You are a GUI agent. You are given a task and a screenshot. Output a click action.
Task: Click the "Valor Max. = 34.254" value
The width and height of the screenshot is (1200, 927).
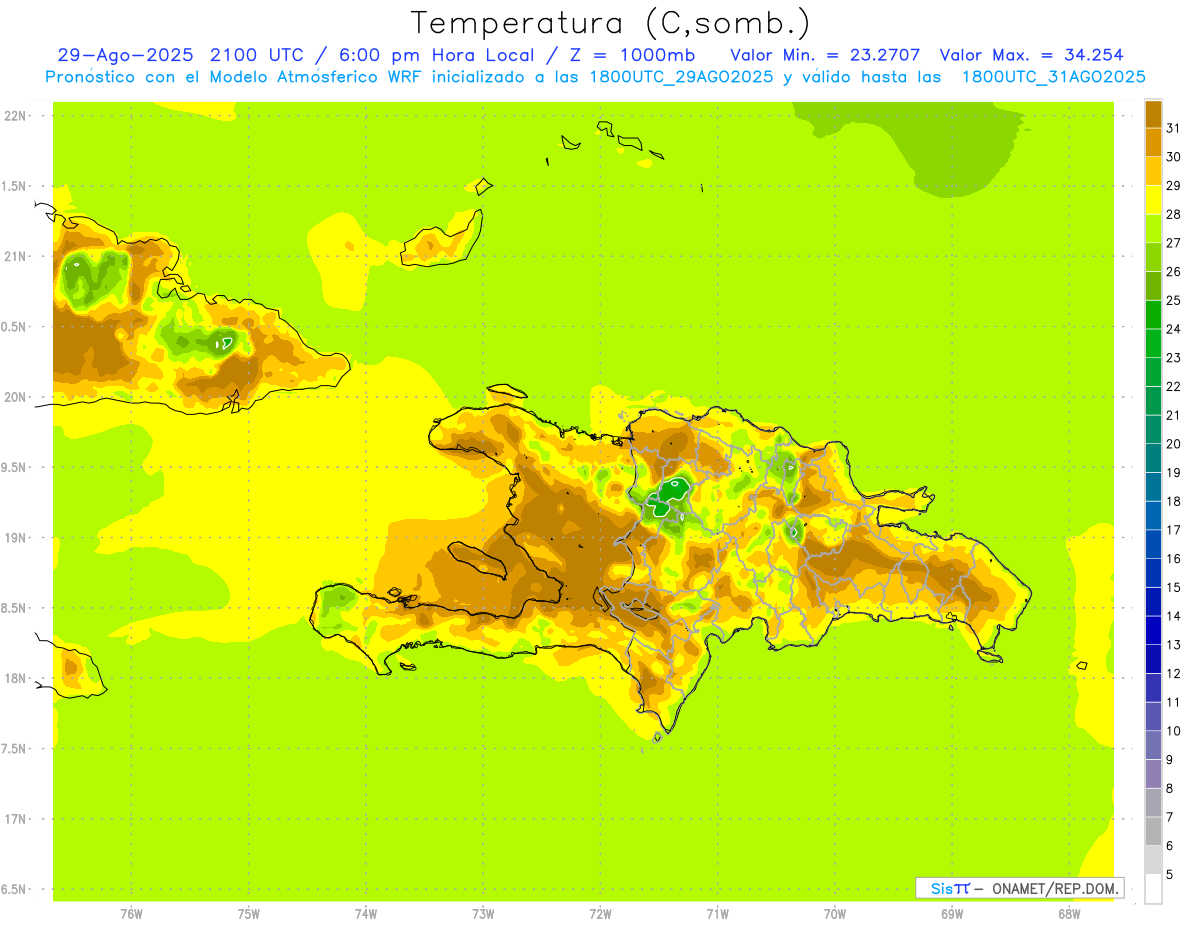pos(1032,55)
